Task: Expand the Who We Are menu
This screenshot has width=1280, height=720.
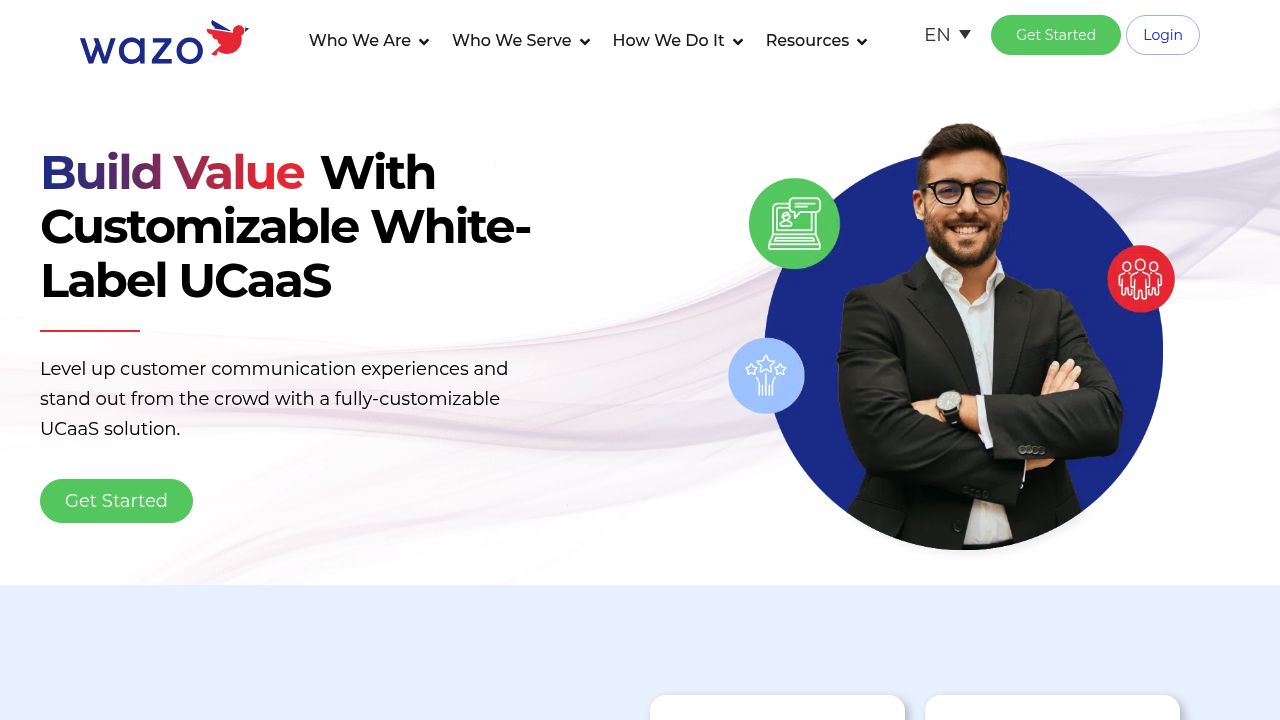Action: pyautogui.click(x=369, y=41)
